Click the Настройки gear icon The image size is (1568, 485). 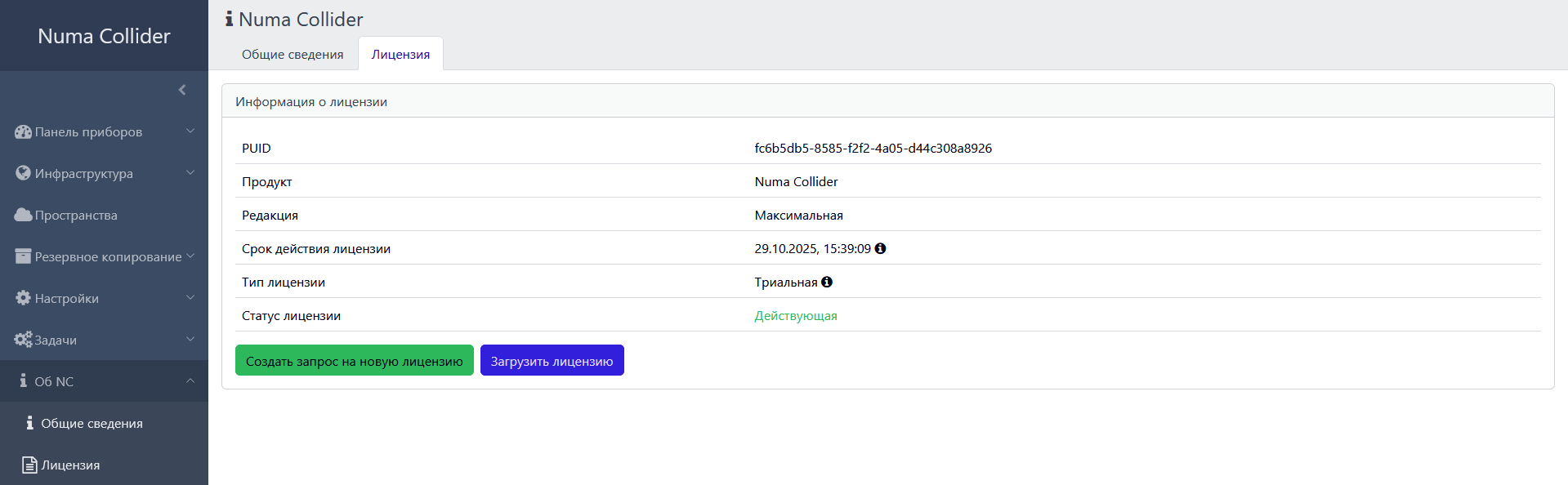[23, 298]
